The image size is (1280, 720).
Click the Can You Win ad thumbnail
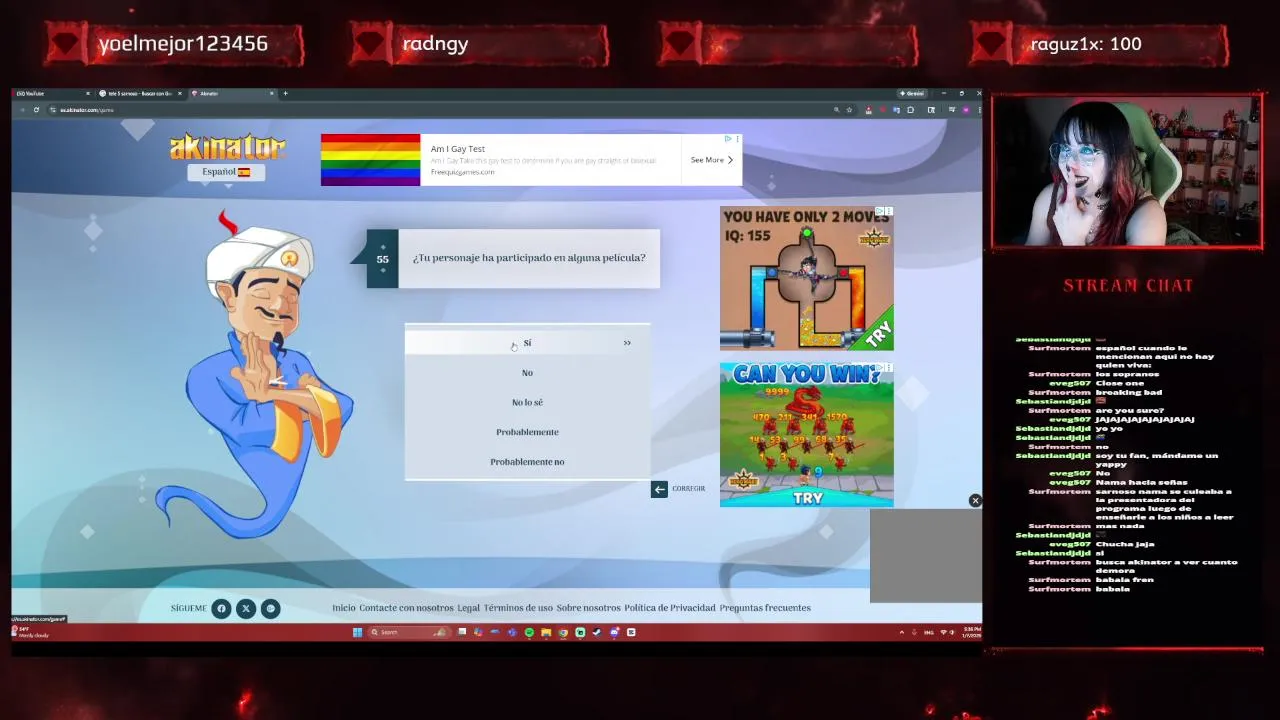[807, 435]
